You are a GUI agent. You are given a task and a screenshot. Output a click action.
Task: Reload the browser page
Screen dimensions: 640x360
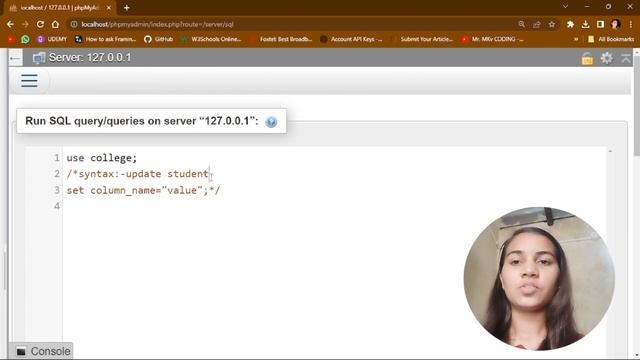click(40, 24)
